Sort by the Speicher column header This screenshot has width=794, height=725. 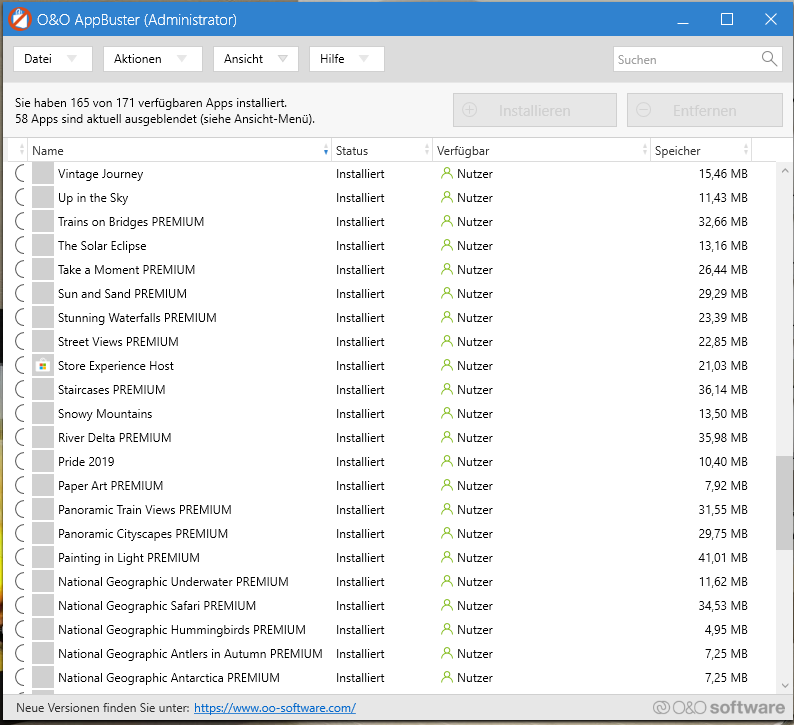[701, 150]
